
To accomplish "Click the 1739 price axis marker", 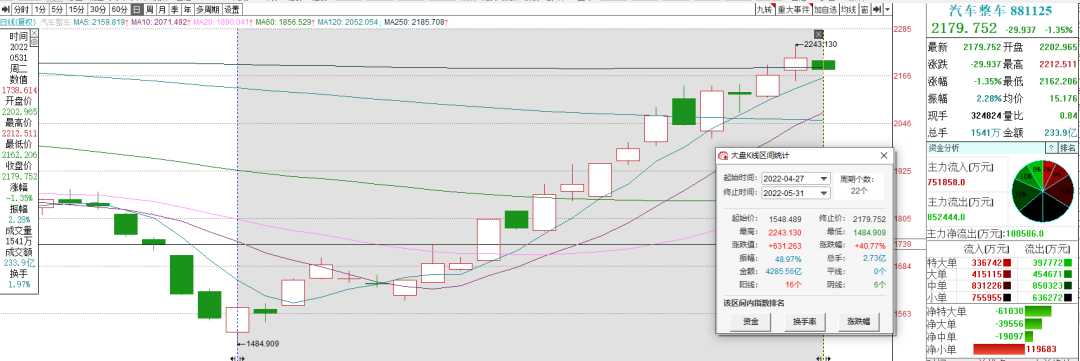I will coord(904,245).
